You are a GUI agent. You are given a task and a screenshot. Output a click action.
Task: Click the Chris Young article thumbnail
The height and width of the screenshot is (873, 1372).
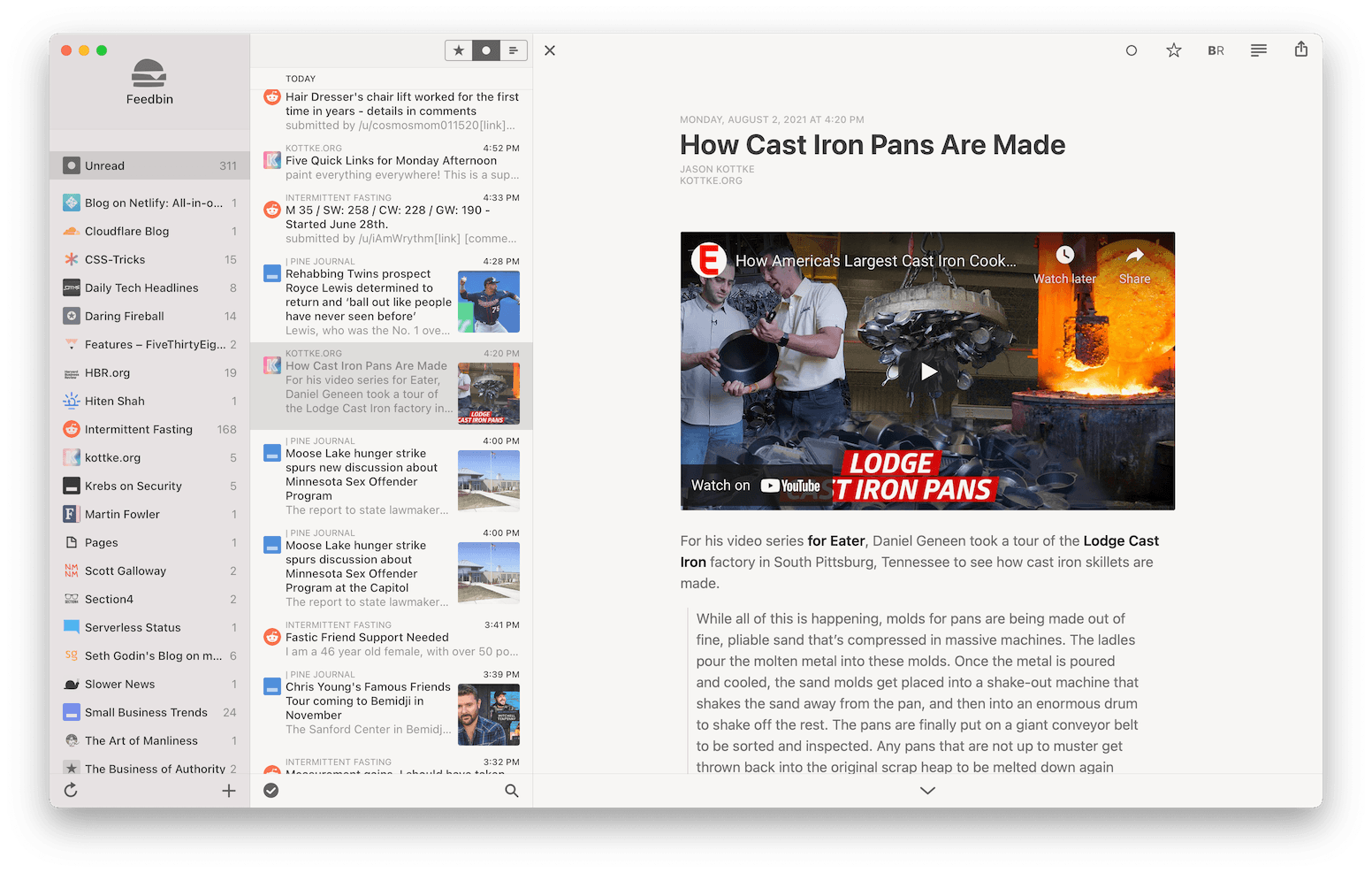pyautogui.click(x=489, y=715)
